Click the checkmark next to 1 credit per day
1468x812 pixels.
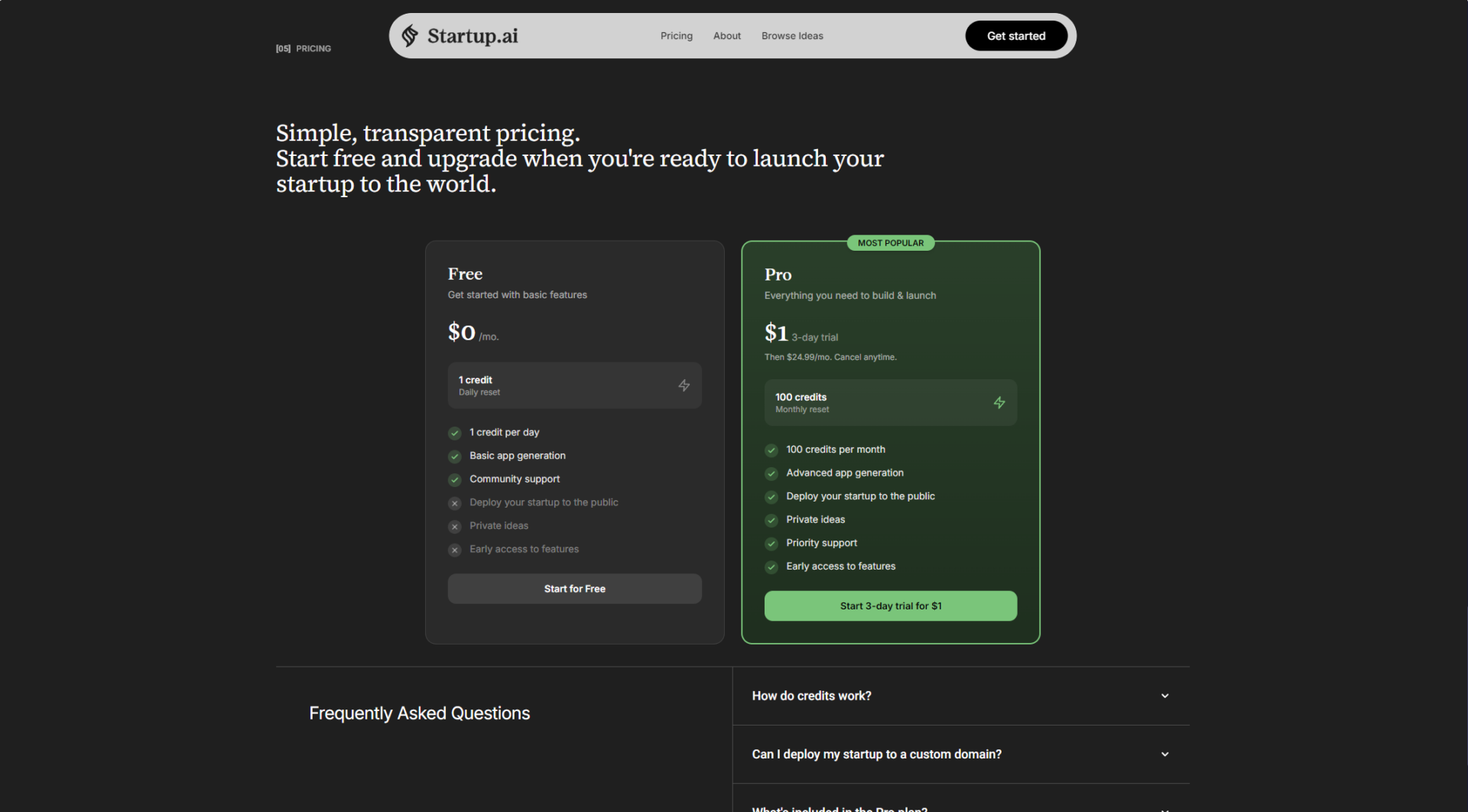coord(455,434)
